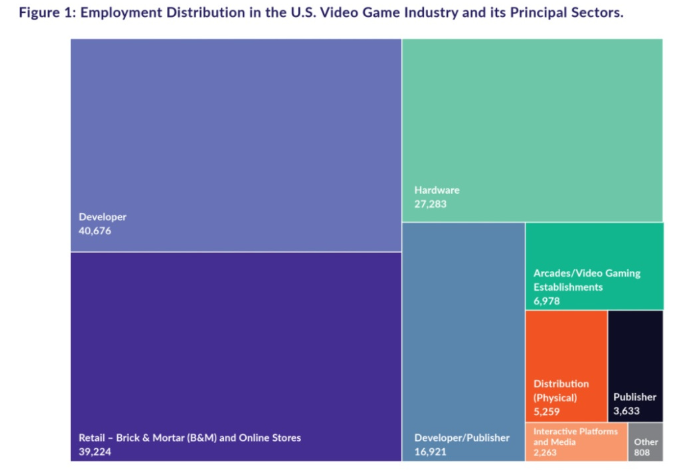The width and height of the screenshot is (679, 471).
Task: Select the gray Other tile
Action: click(645, 442)
